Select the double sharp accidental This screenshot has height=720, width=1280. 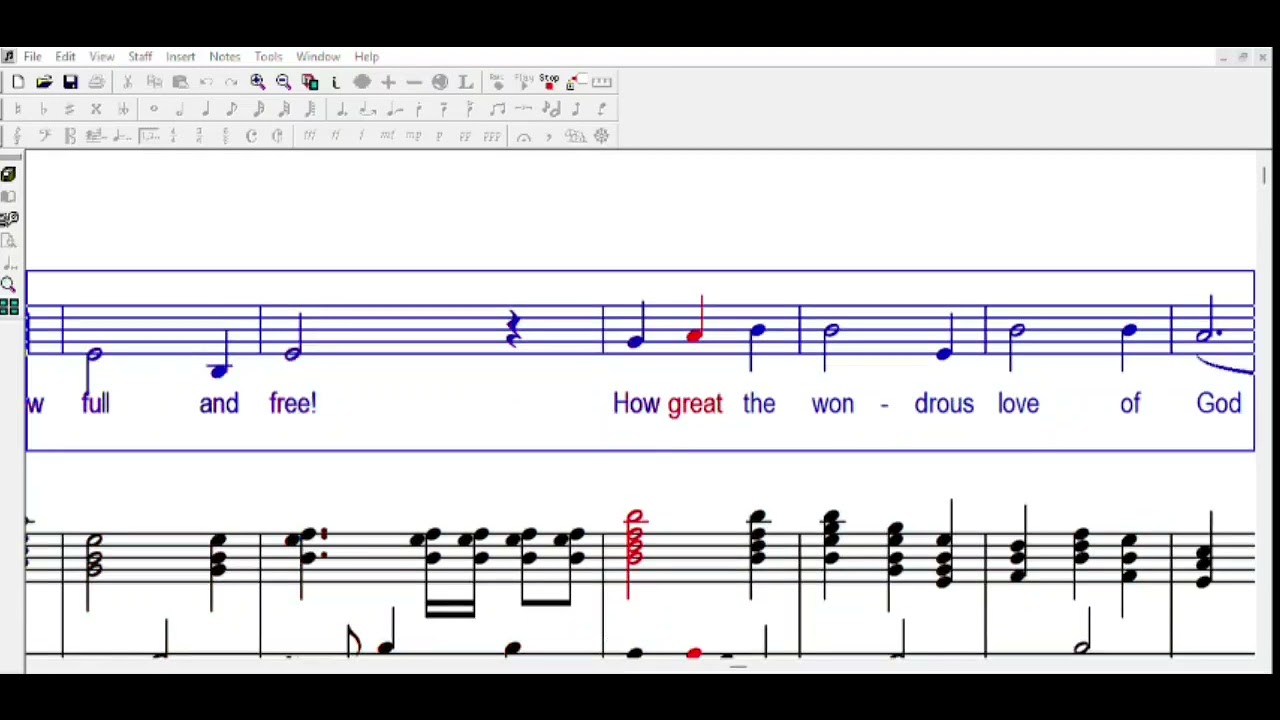(96, 109)
